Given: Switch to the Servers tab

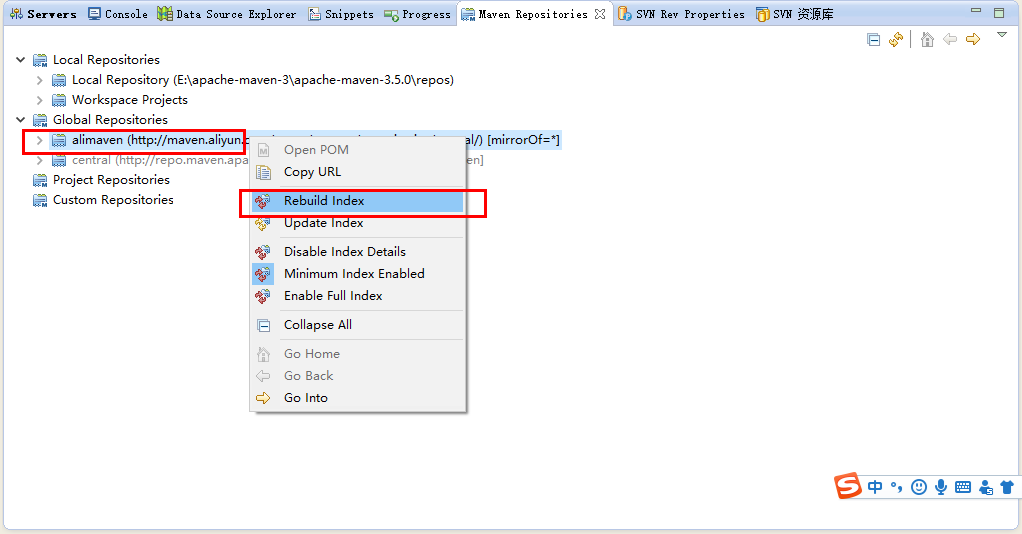Looking at the screenshot, I should pyautogui.click(x=44, y=14).
